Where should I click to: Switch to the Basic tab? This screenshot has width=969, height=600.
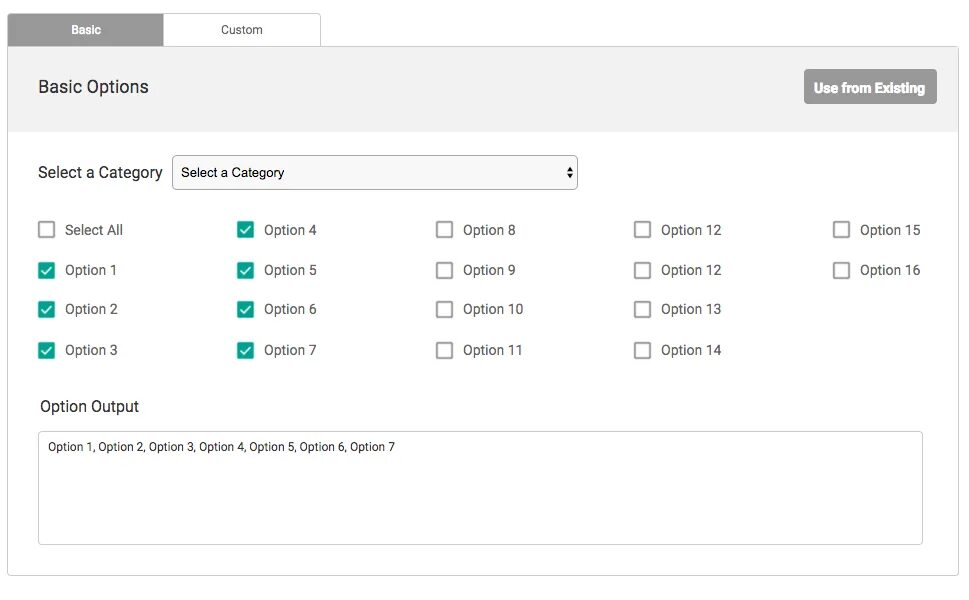(x=86, y=30)
